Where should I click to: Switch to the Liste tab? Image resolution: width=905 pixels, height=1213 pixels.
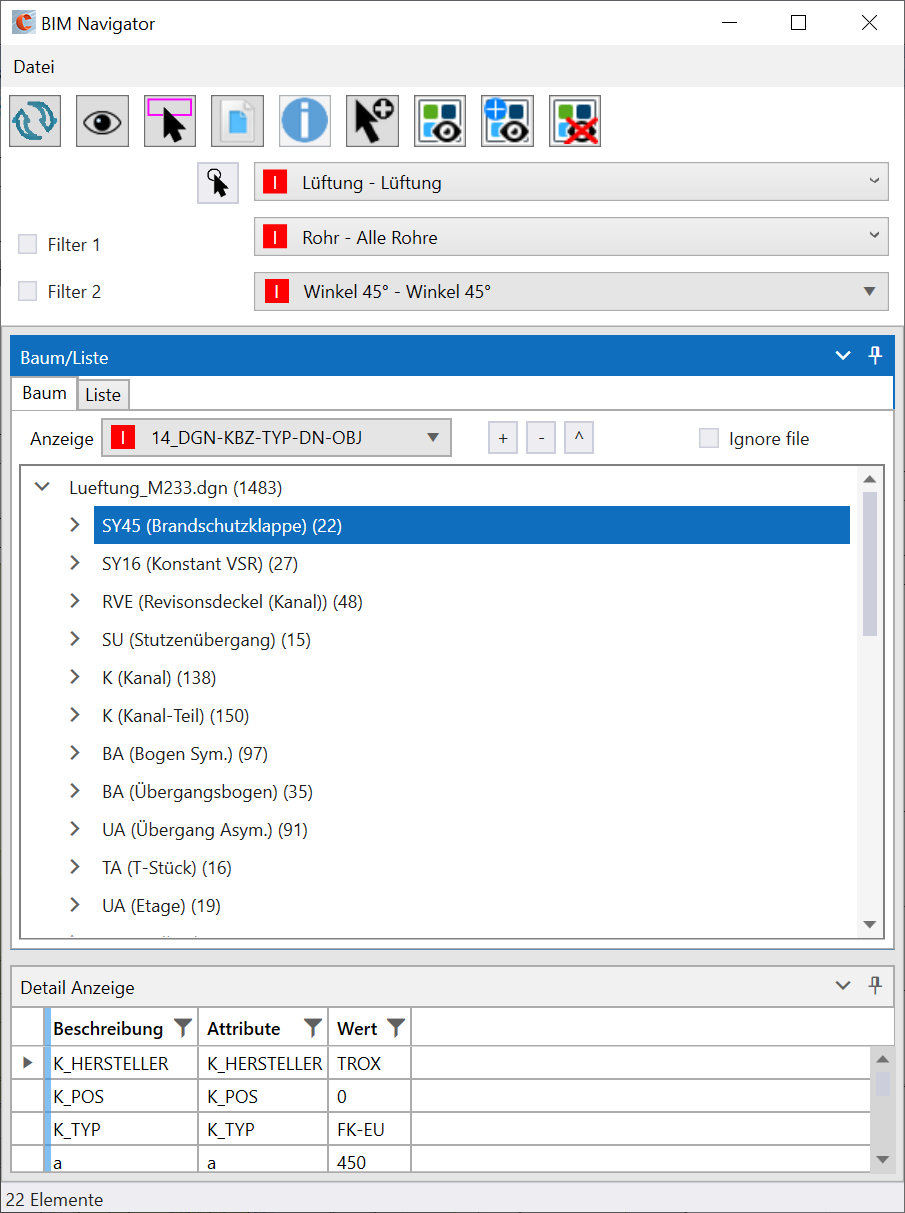pyautogui.click(x=103, y=395)
